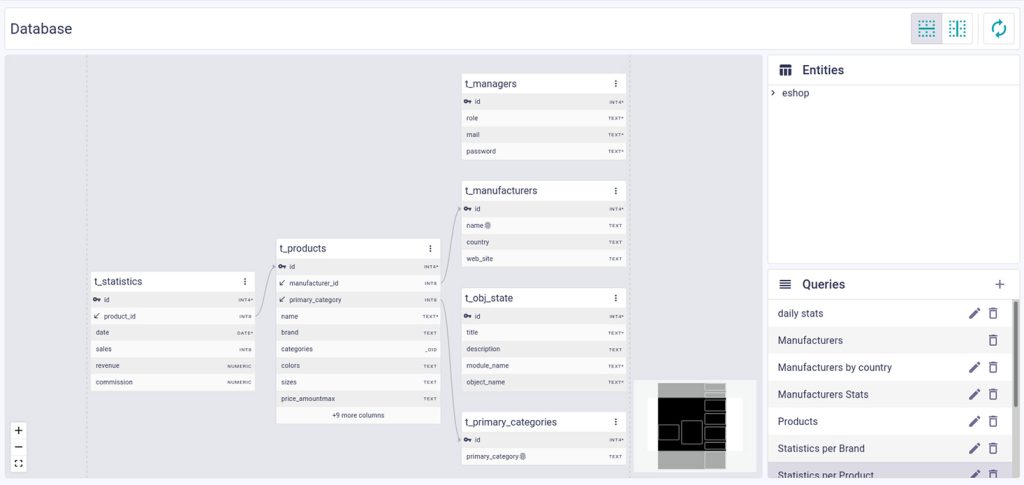Select the t_obj_state table header
The height and width of the screenshot is (485, 1024).
(x=543, y=298)
